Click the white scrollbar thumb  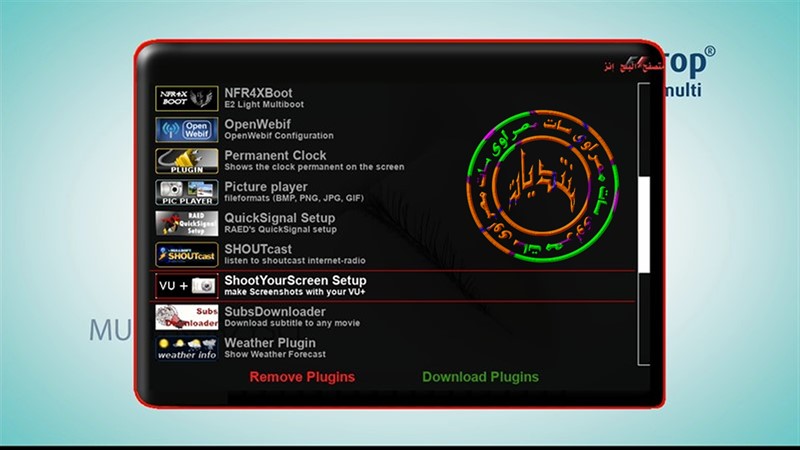[x=644, y=224]
